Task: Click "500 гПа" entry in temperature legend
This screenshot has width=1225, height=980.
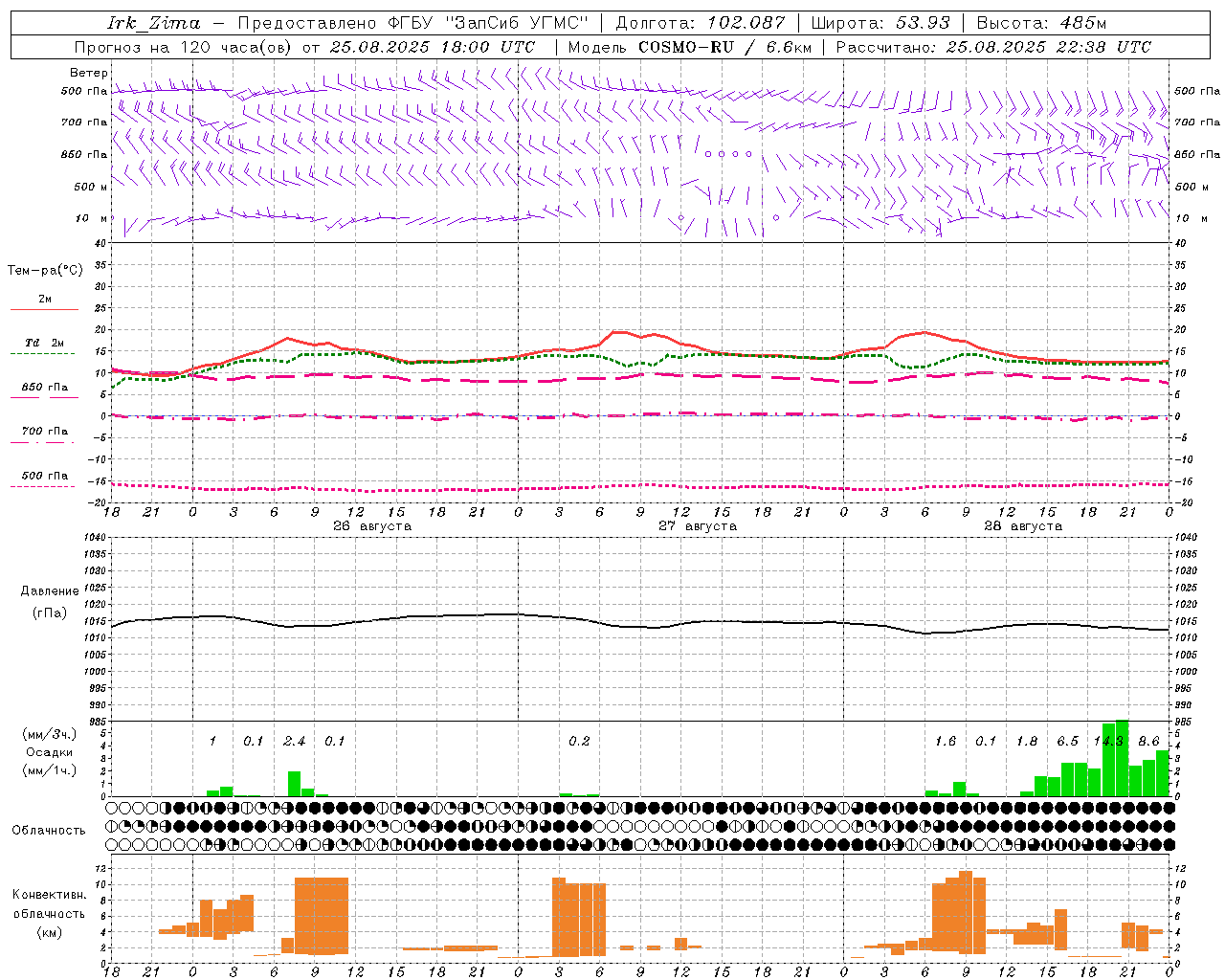Action: pyautogui.click(x=44, y=476)
